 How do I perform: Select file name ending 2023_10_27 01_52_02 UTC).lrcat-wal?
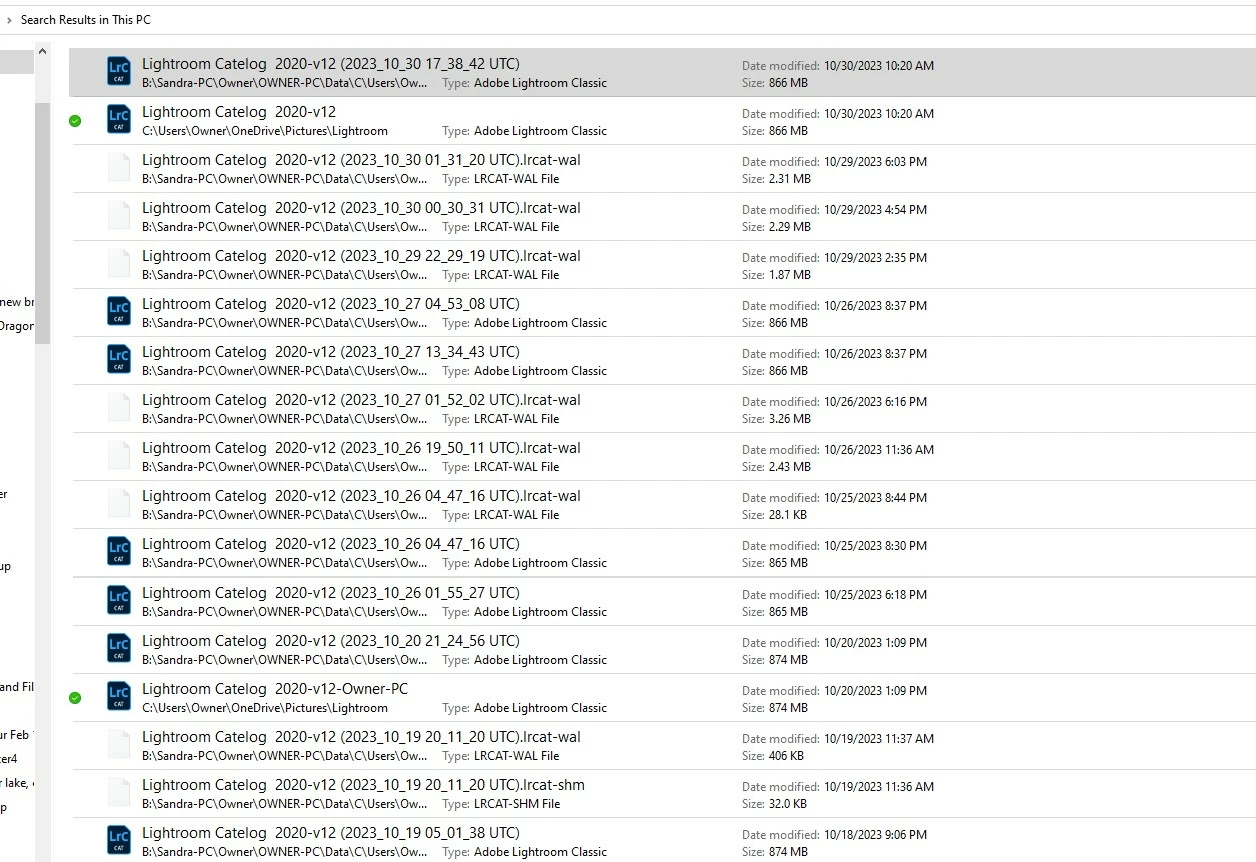tap(361, 400)
